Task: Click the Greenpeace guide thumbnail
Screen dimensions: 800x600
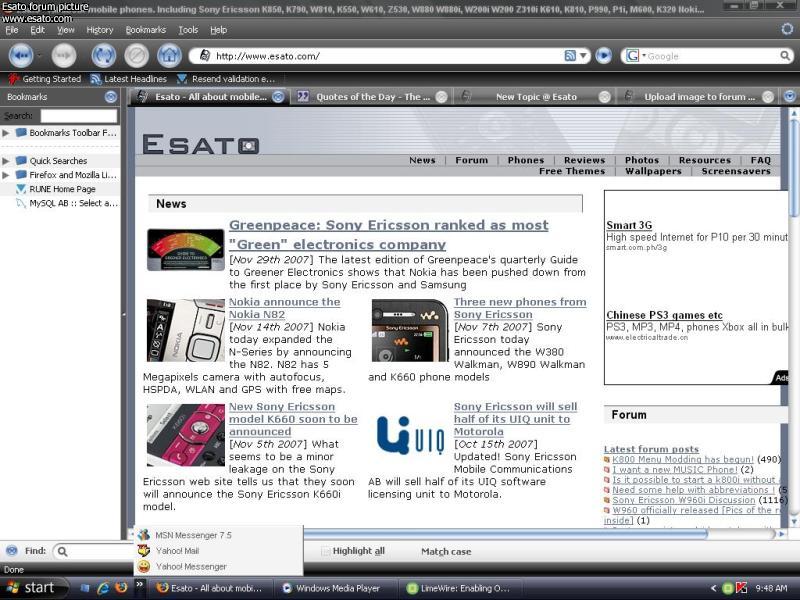Action: 186,249
